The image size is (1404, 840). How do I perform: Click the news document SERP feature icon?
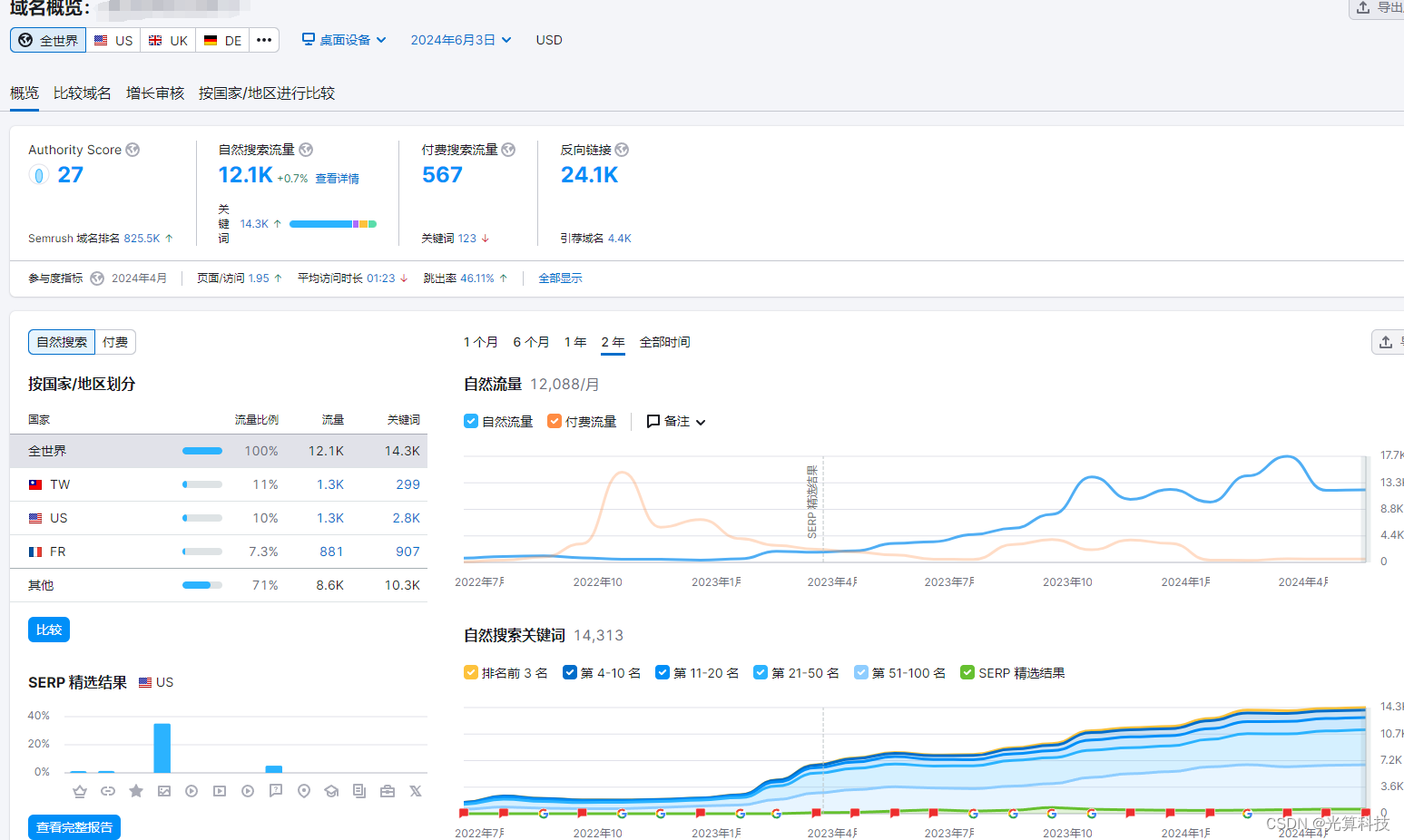pyautogui.click(x=359, y=791)
